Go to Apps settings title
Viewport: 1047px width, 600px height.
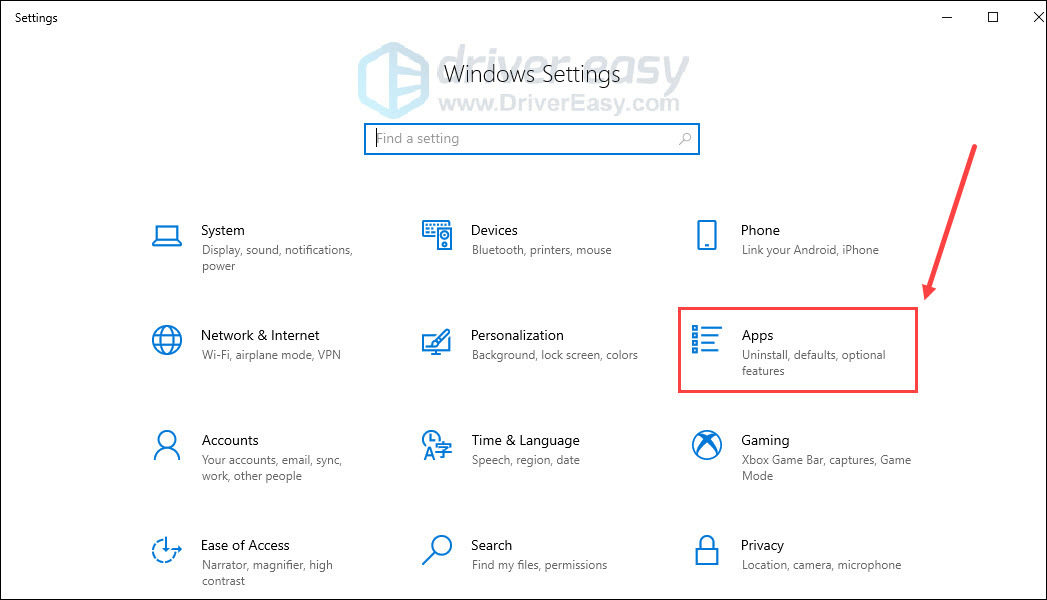click(757, 335)
